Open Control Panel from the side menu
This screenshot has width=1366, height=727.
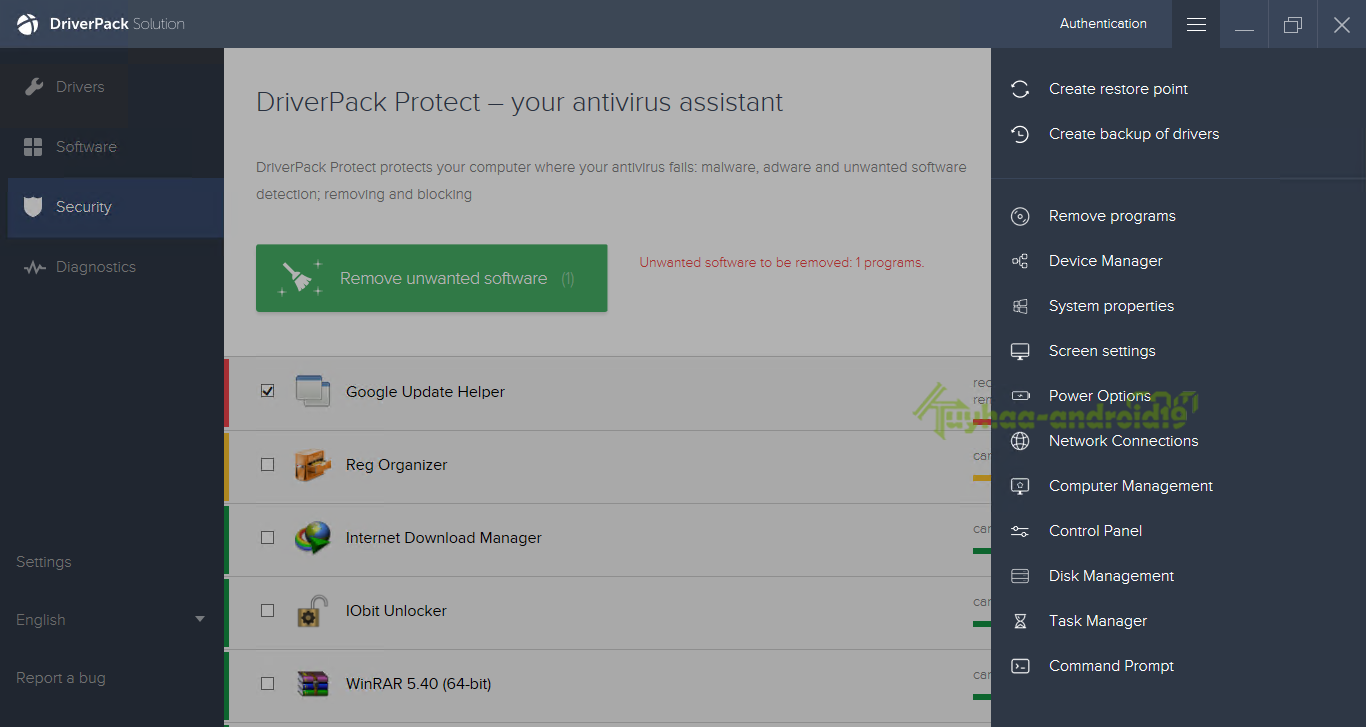[x=1095, y=531]
